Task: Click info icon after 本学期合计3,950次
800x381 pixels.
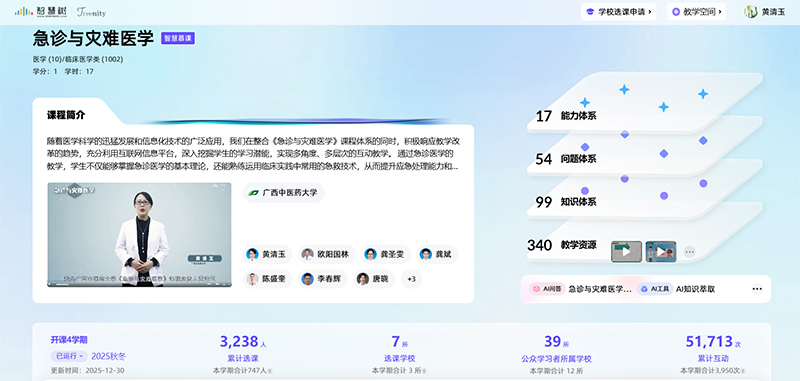Action: (743, 371)
